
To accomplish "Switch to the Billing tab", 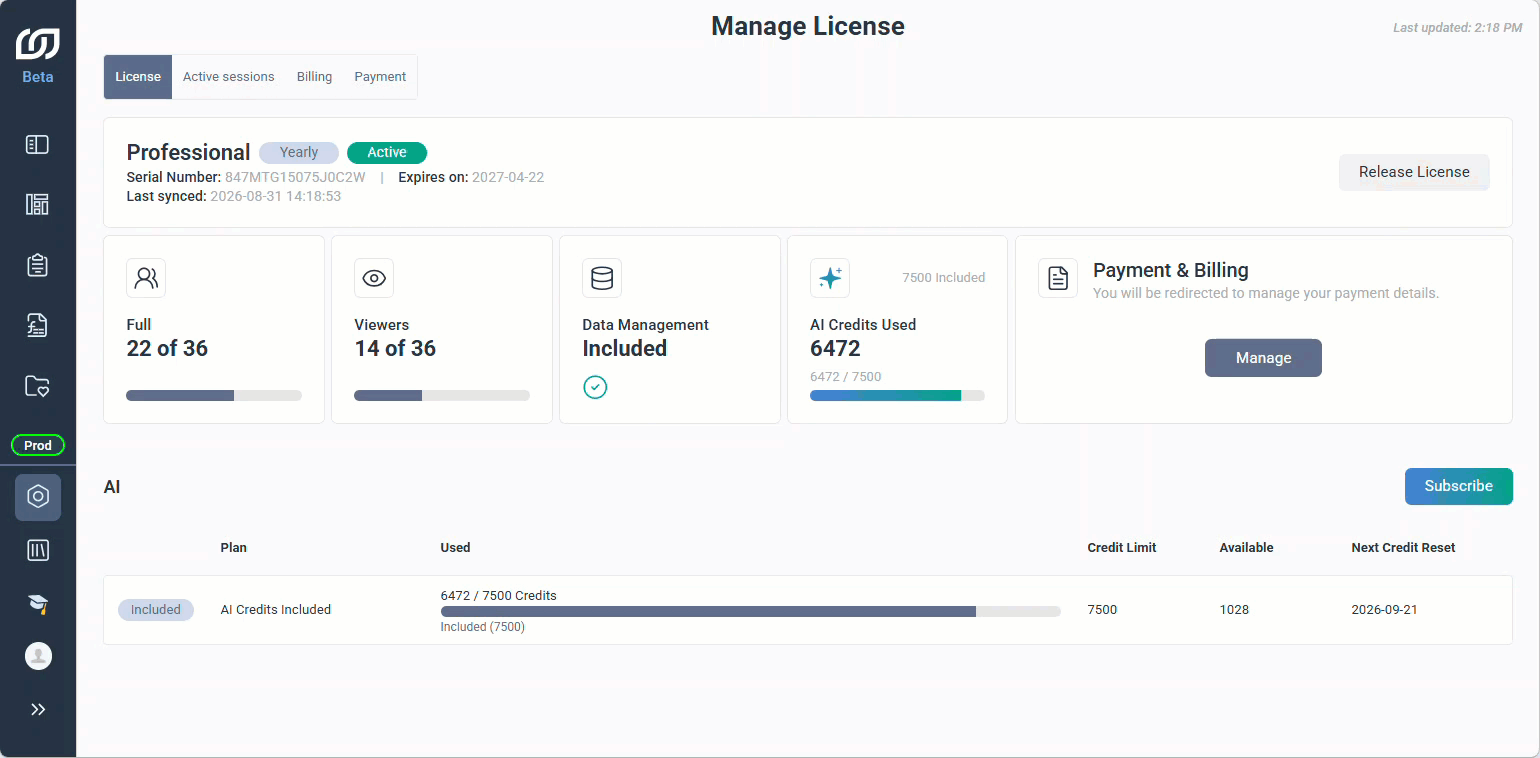I will (314, 77).
